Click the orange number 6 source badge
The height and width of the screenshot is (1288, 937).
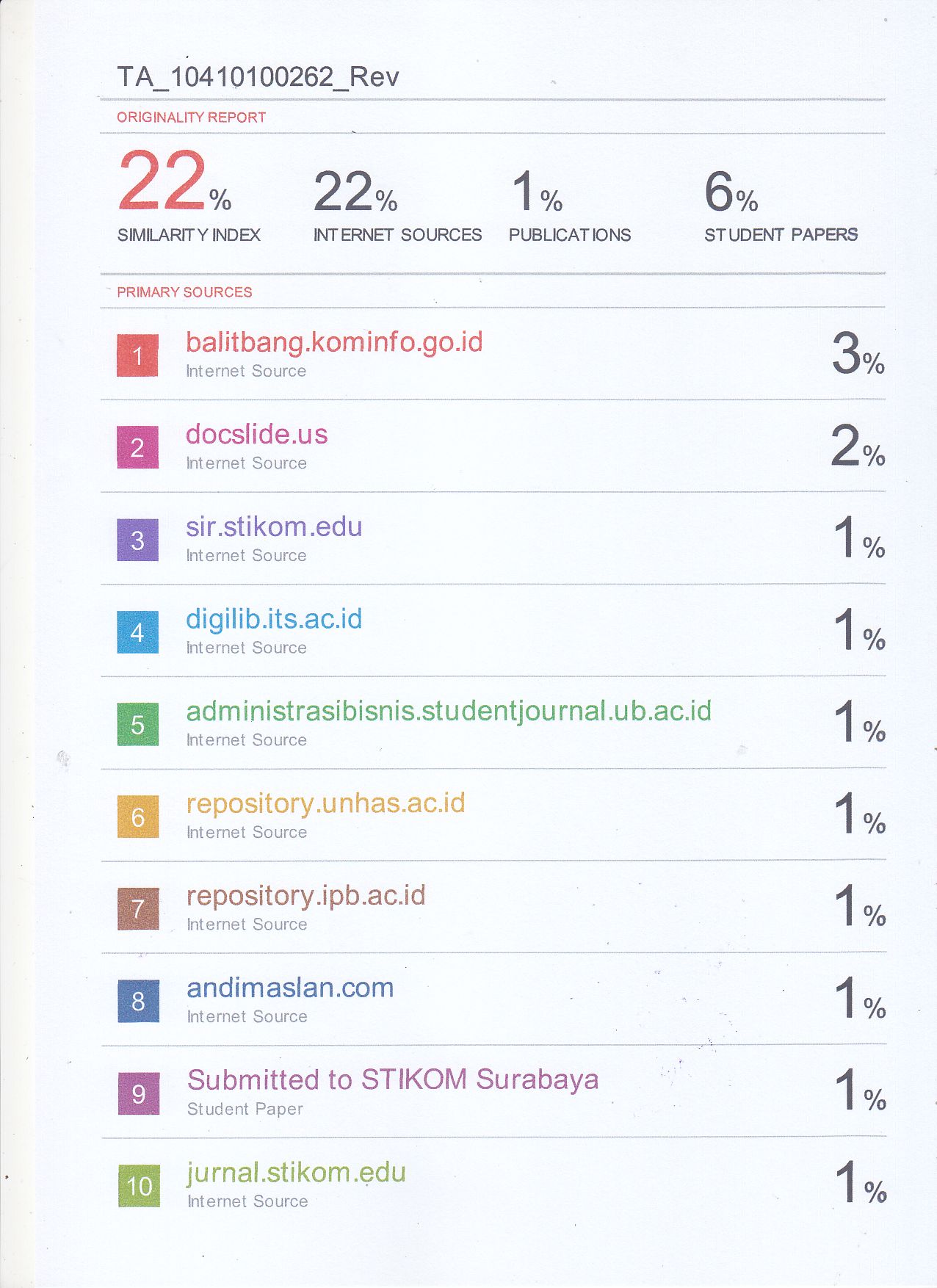138,817
